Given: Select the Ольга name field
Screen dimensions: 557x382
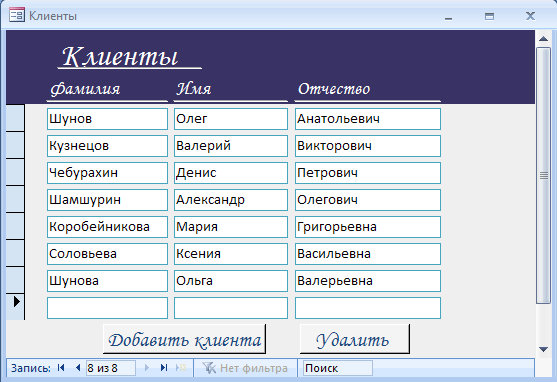Looking at the screenshot, I should coord(231,281).
